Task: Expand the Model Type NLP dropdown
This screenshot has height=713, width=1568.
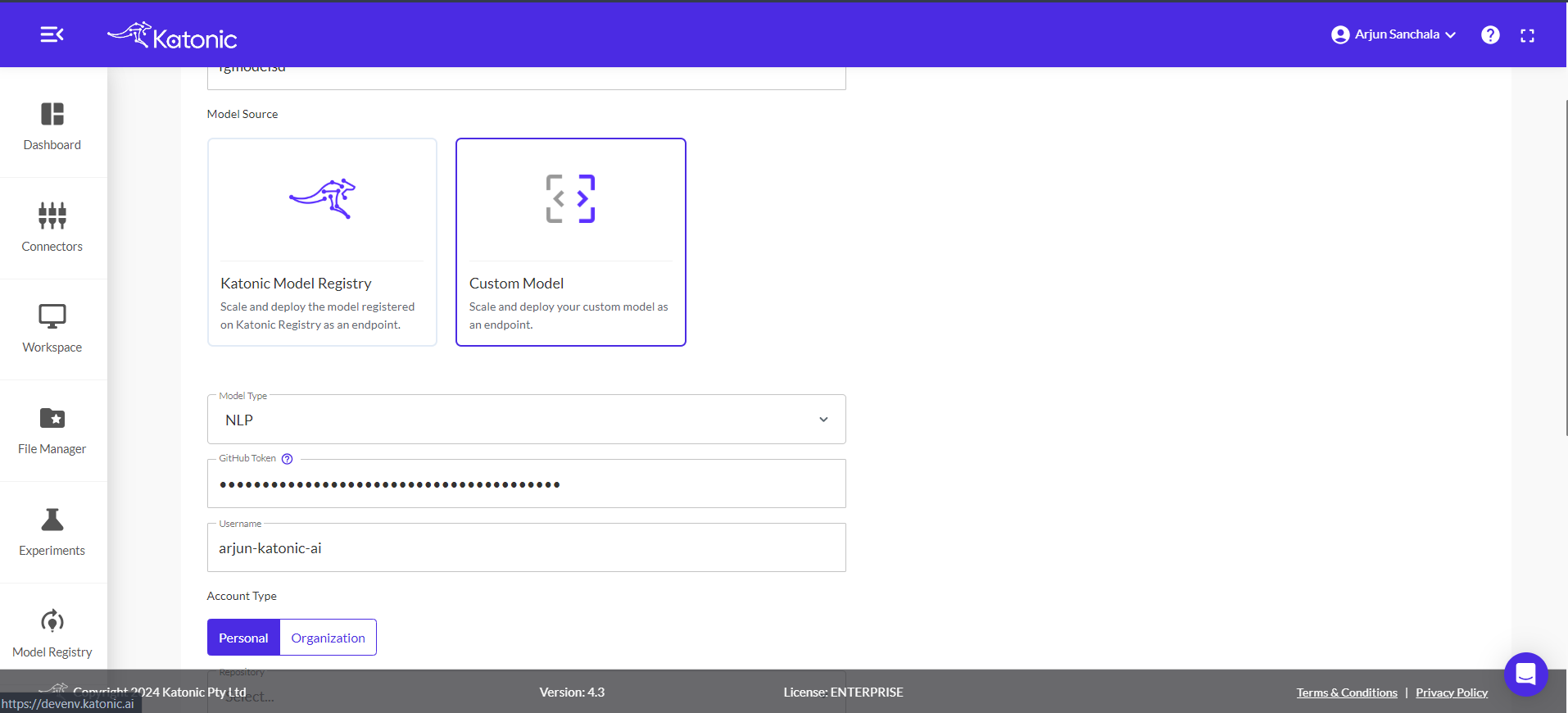Action: point(526,420)
